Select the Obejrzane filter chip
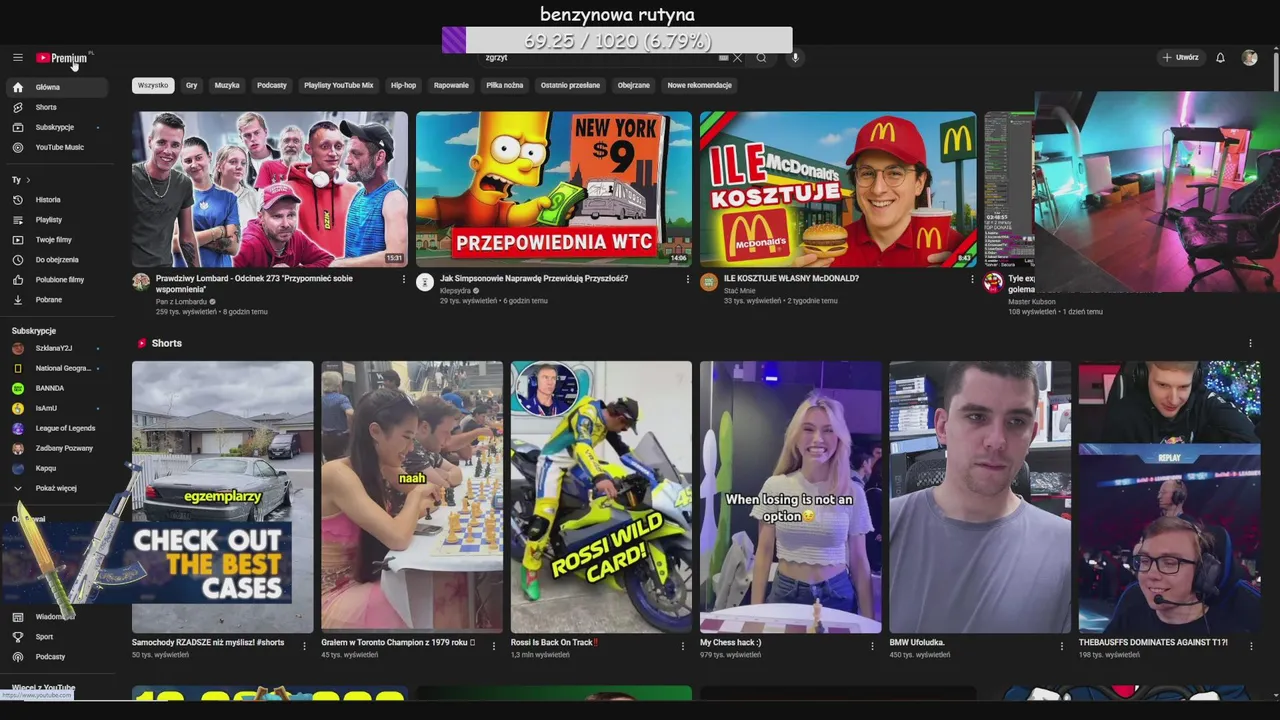 pos(634,86)
